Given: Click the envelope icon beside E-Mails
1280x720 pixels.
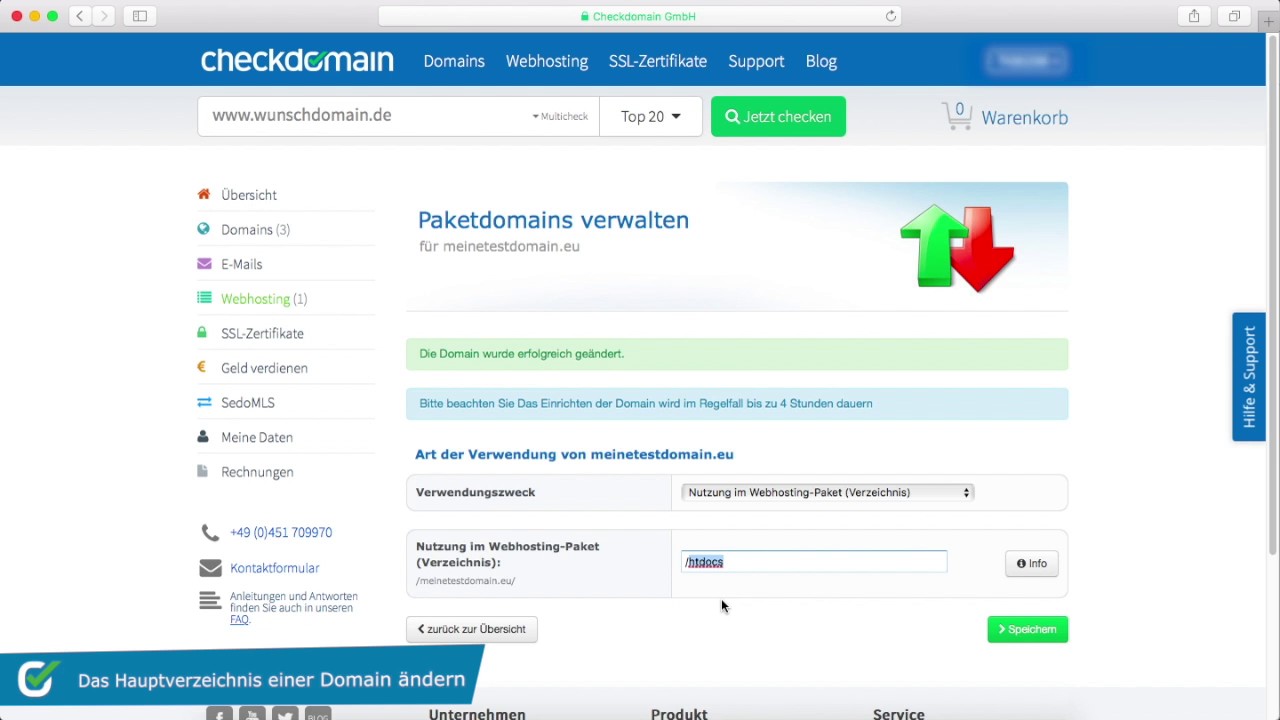Looking at the screenshot, I should tap(204, 264).
